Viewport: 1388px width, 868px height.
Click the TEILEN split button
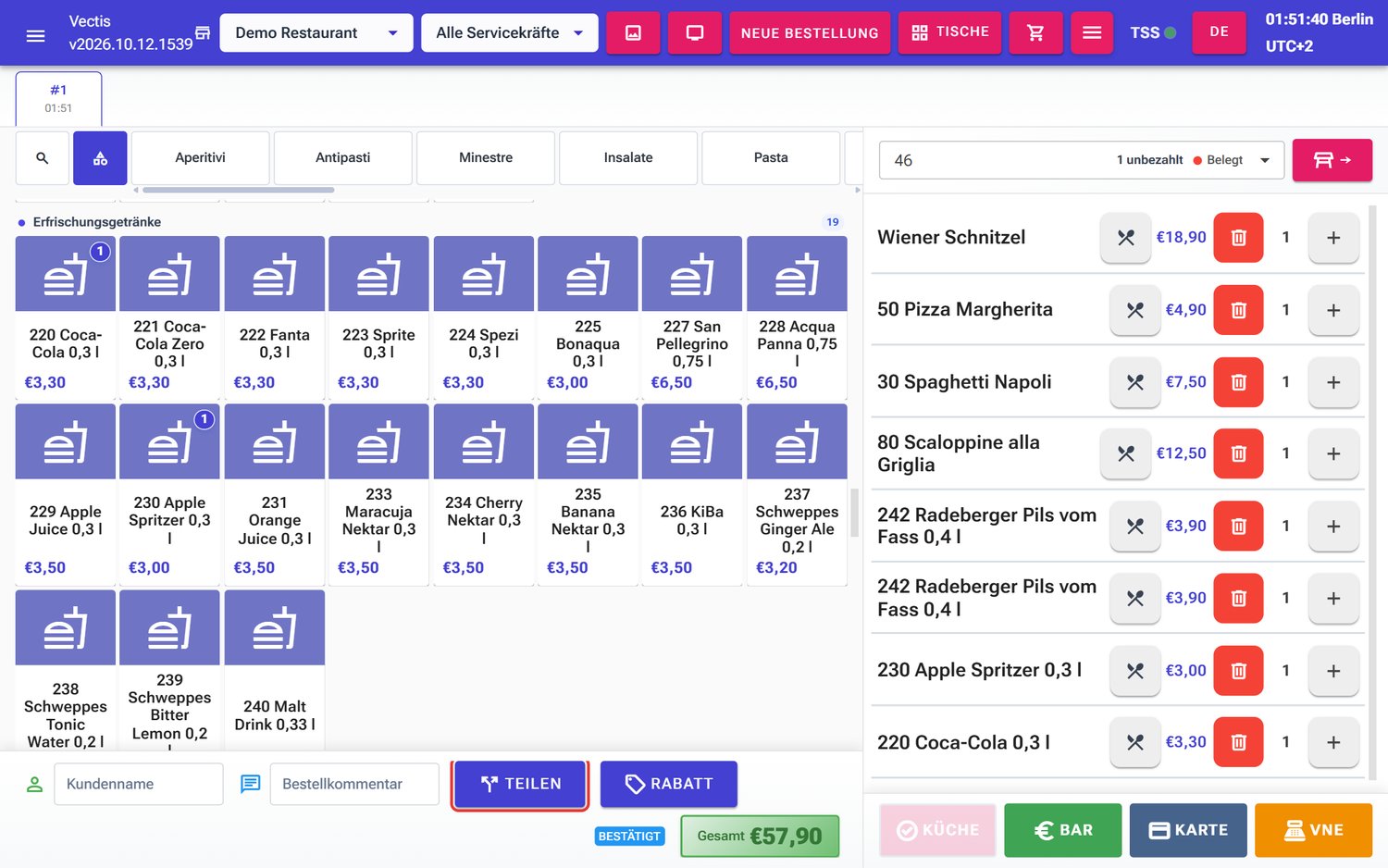pyautogui.click(x=520, y=785)
